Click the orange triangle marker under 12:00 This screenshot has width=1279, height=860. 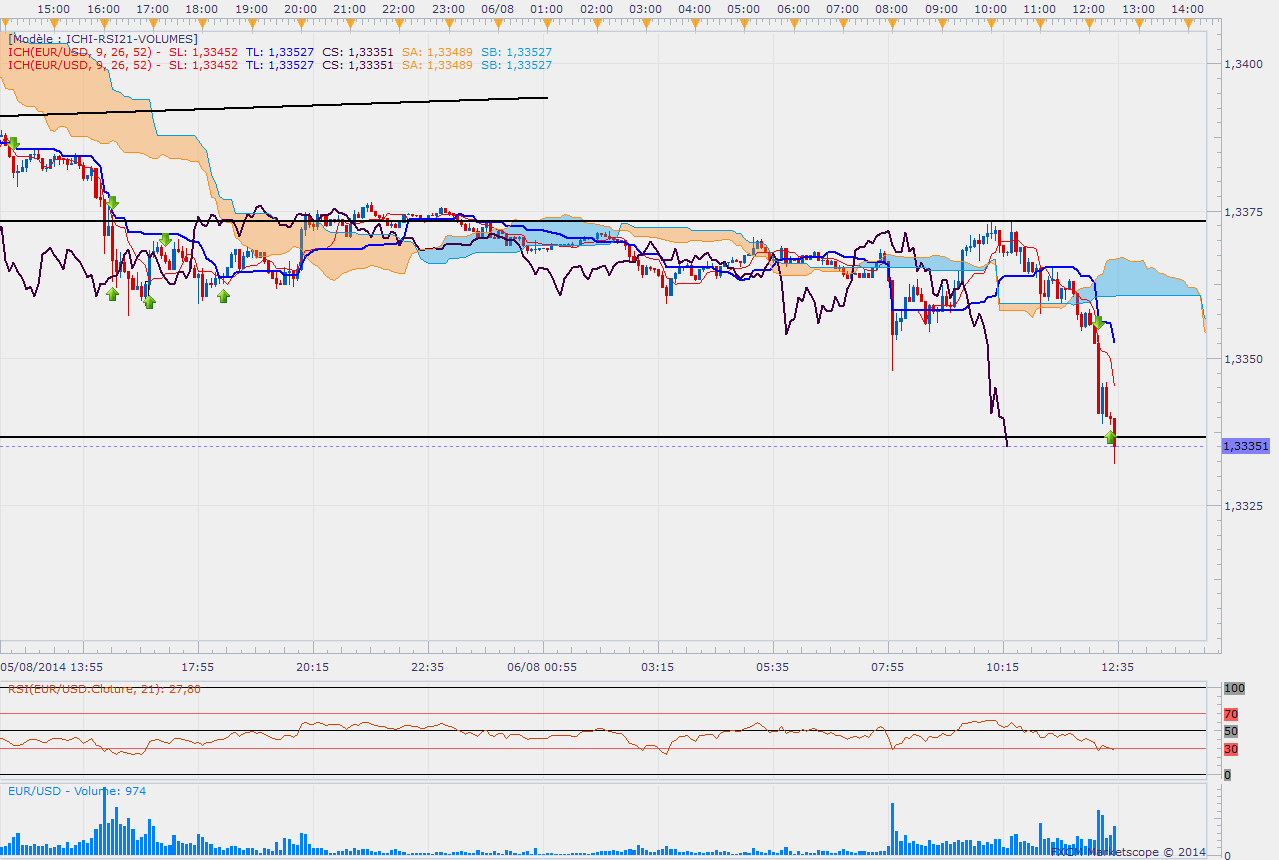pos(1087,20)
